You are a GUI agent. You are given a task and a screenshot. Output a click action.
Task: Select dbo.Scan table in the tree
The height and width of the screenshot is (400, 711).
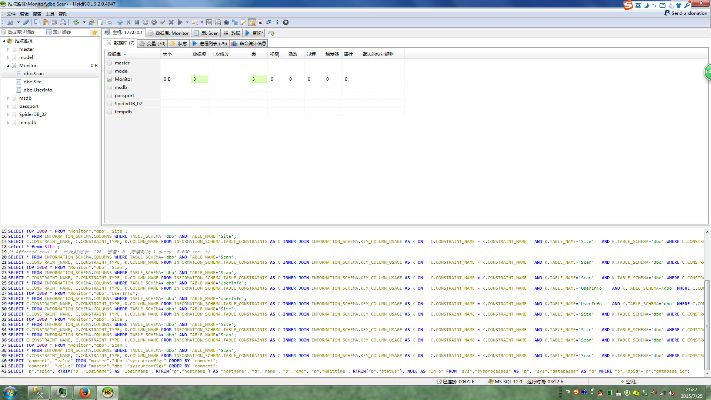[x=32, y=73]
